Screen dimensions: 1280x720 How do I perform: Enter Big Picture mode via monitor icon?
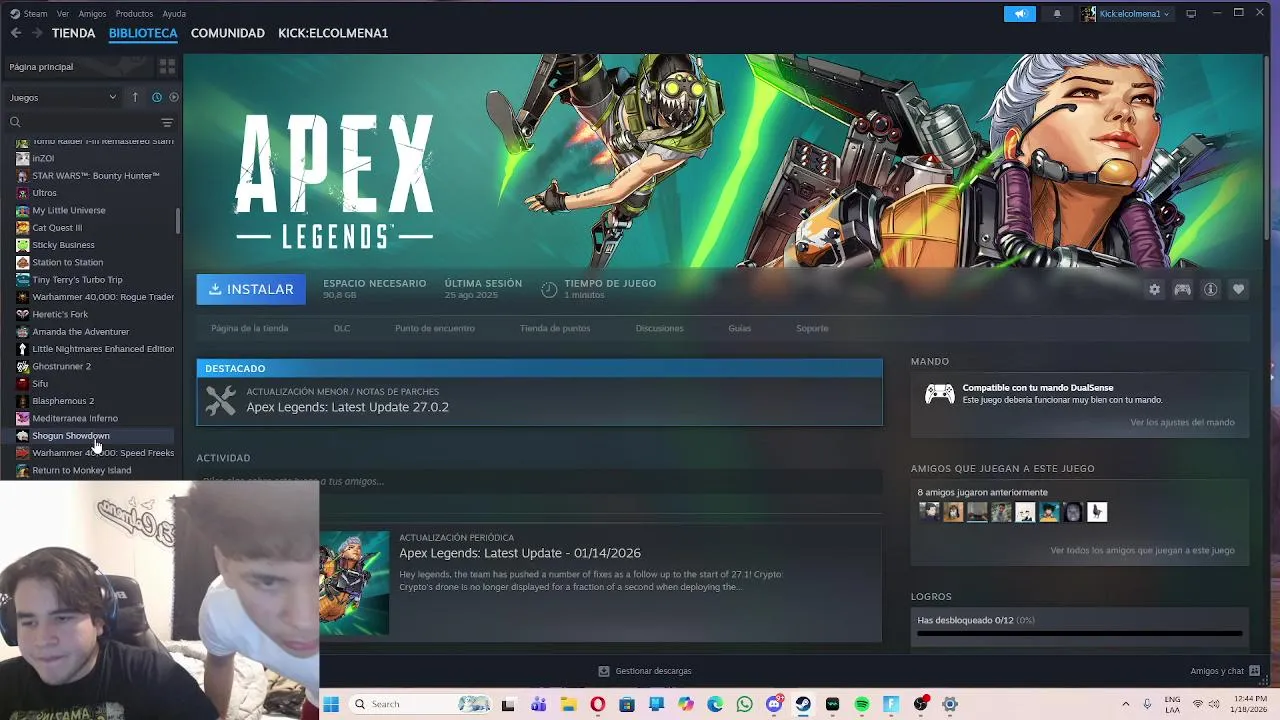click(x=1191, y=14)
